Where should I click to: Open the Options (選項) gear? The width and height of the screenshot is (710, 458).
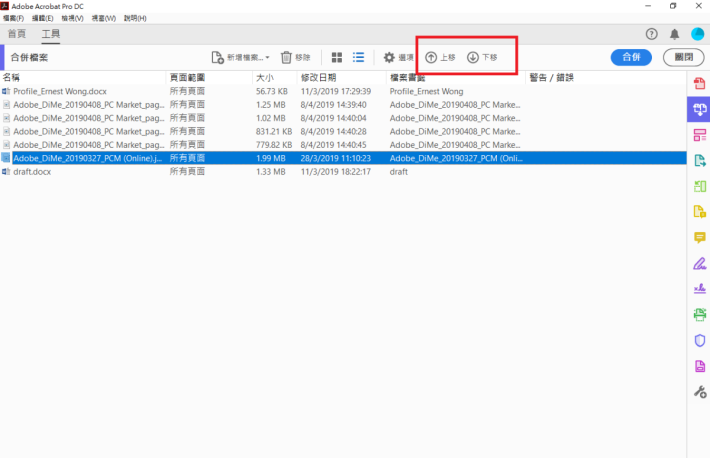pos(389,58)
